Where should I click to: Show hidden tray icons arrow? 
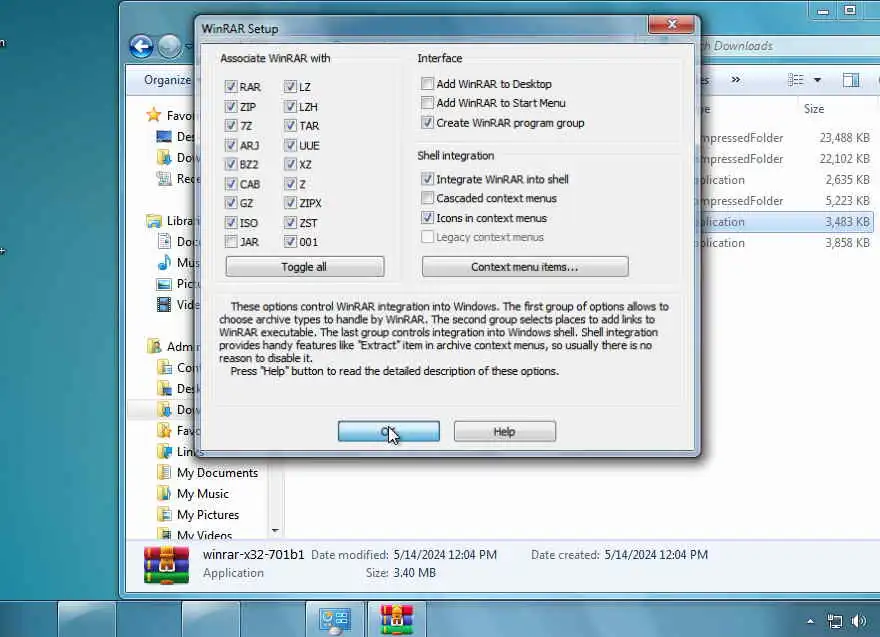click(810, 621)
